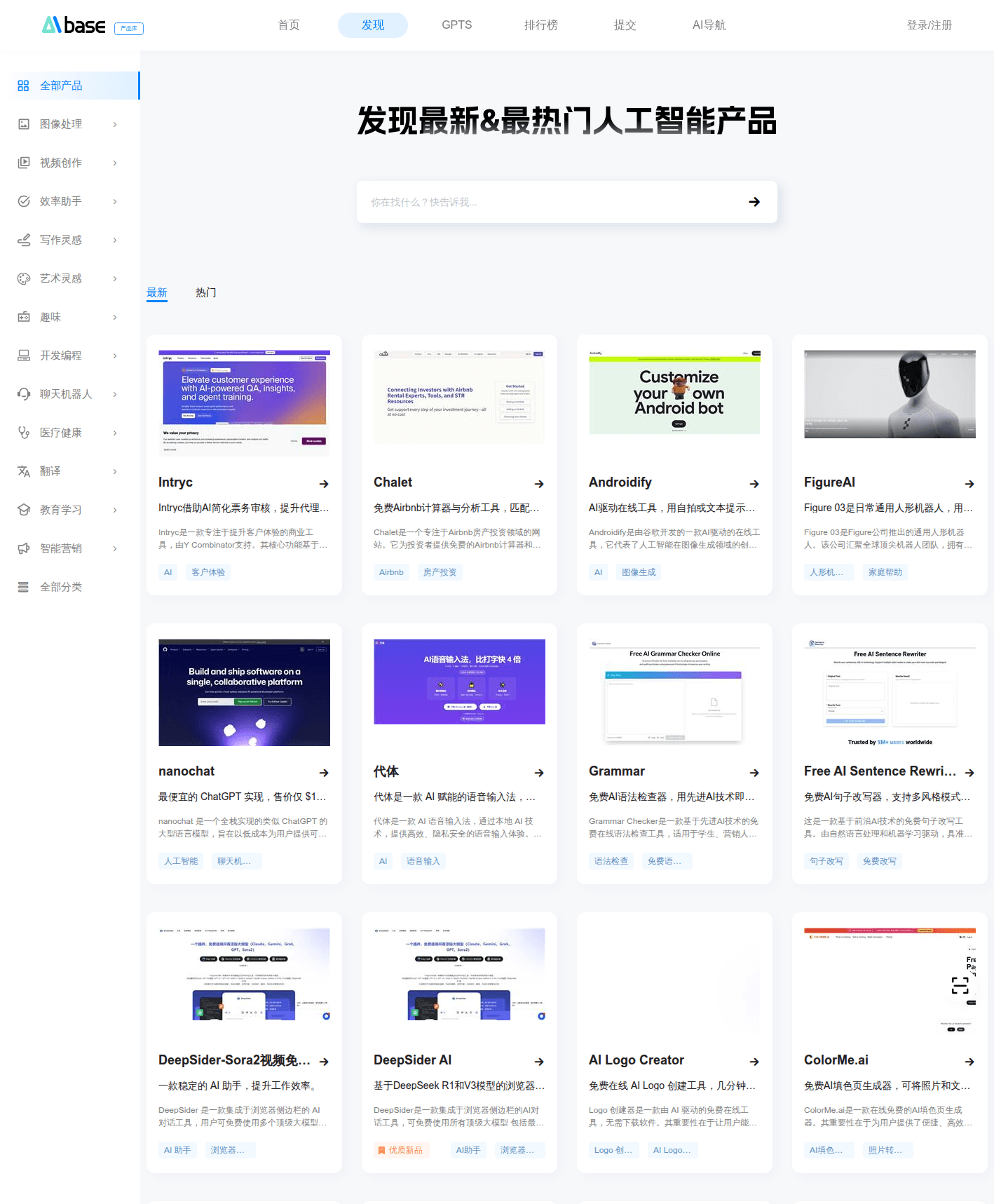The image size is (994, 1204).
Task: Click the Free AI Sentence Rewriter title
Action: point(880,771)
